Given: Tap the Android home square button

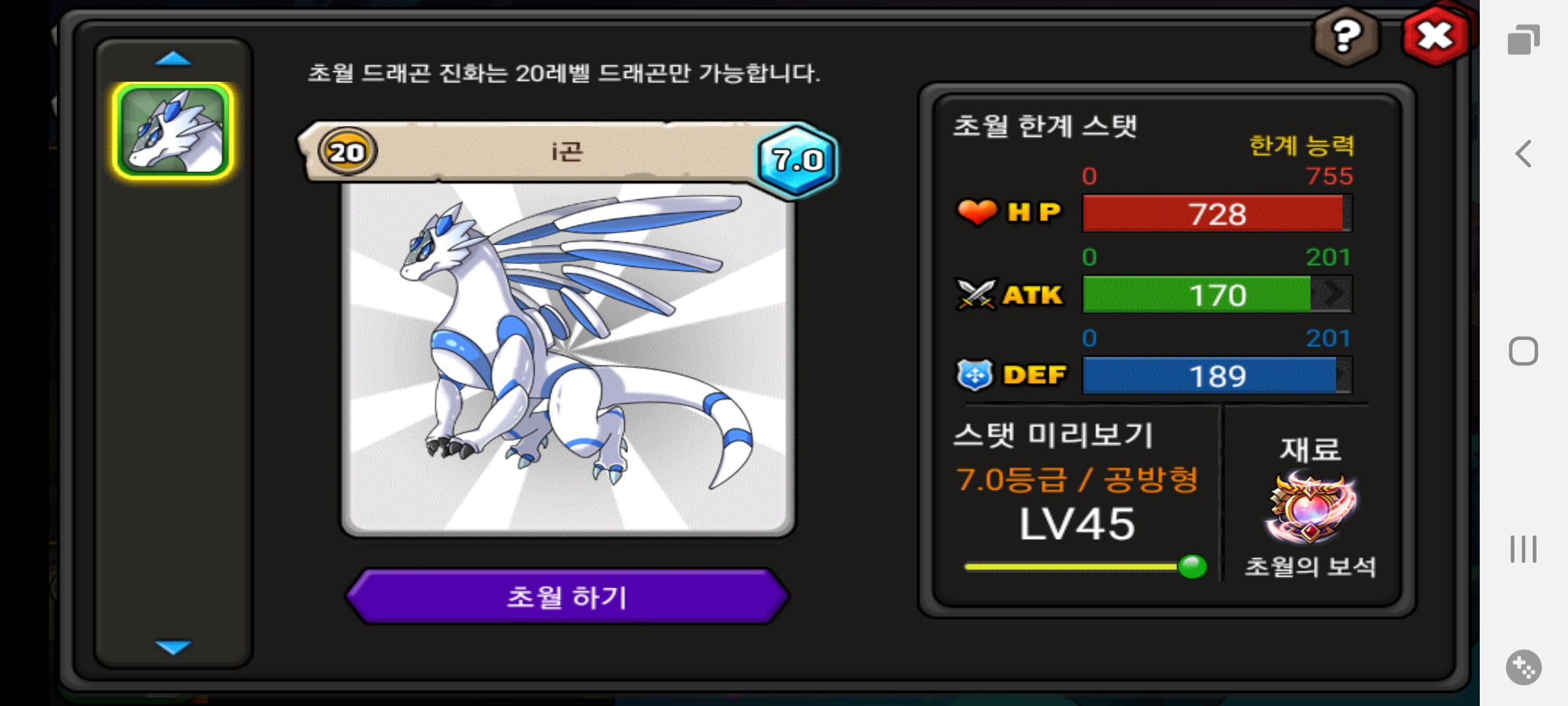Looking at the screenshot, I should 1524,351.
